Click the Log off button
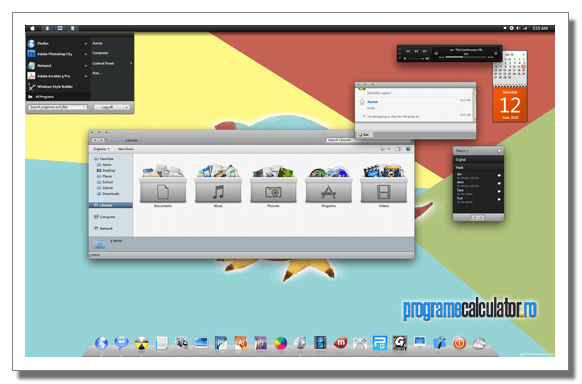Image resolution: width=582 pixels, height=384 pixels. tap(107, 107)
